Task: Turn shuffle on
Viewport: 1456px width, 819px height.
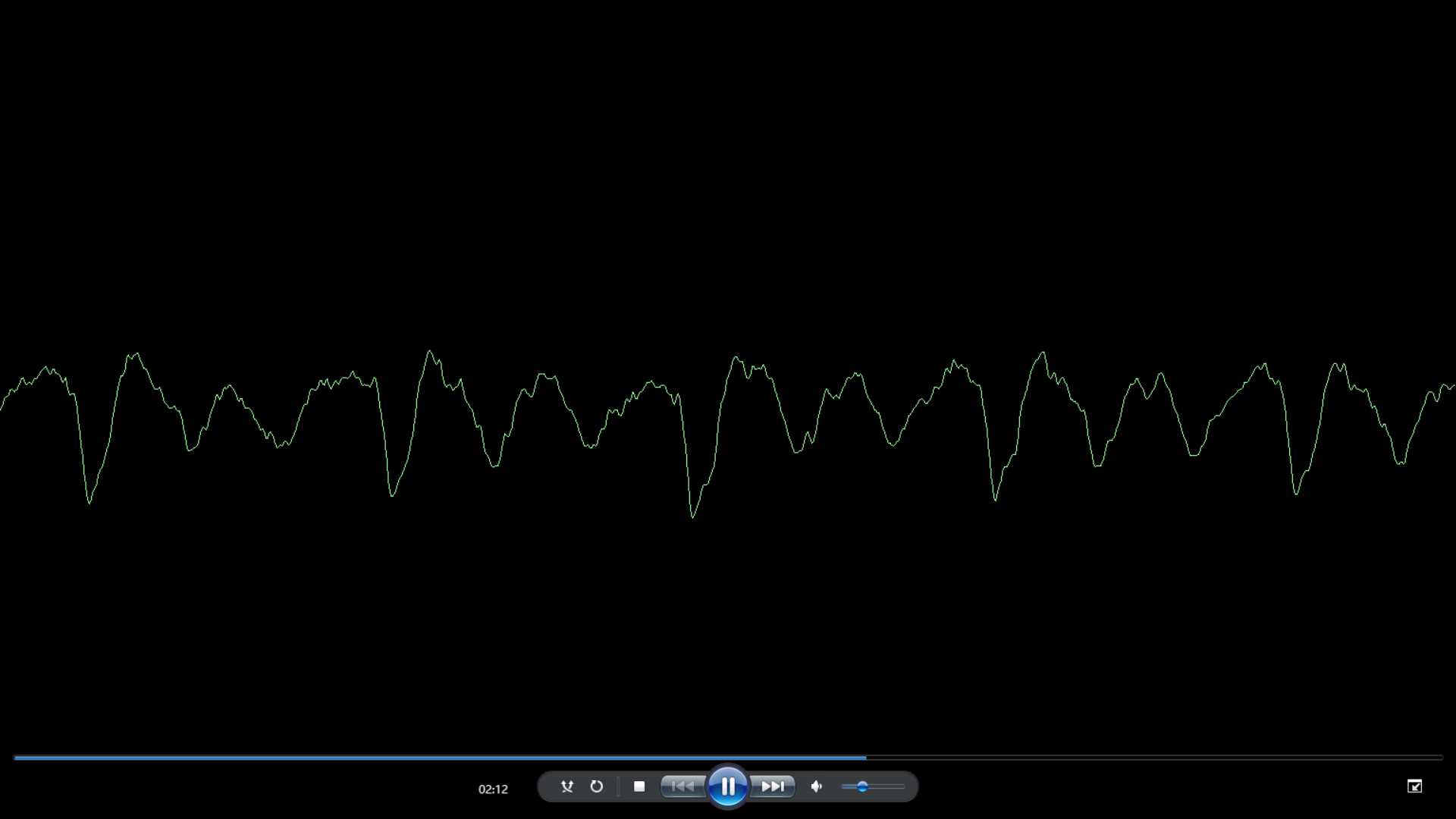Action: pos(566,786)
